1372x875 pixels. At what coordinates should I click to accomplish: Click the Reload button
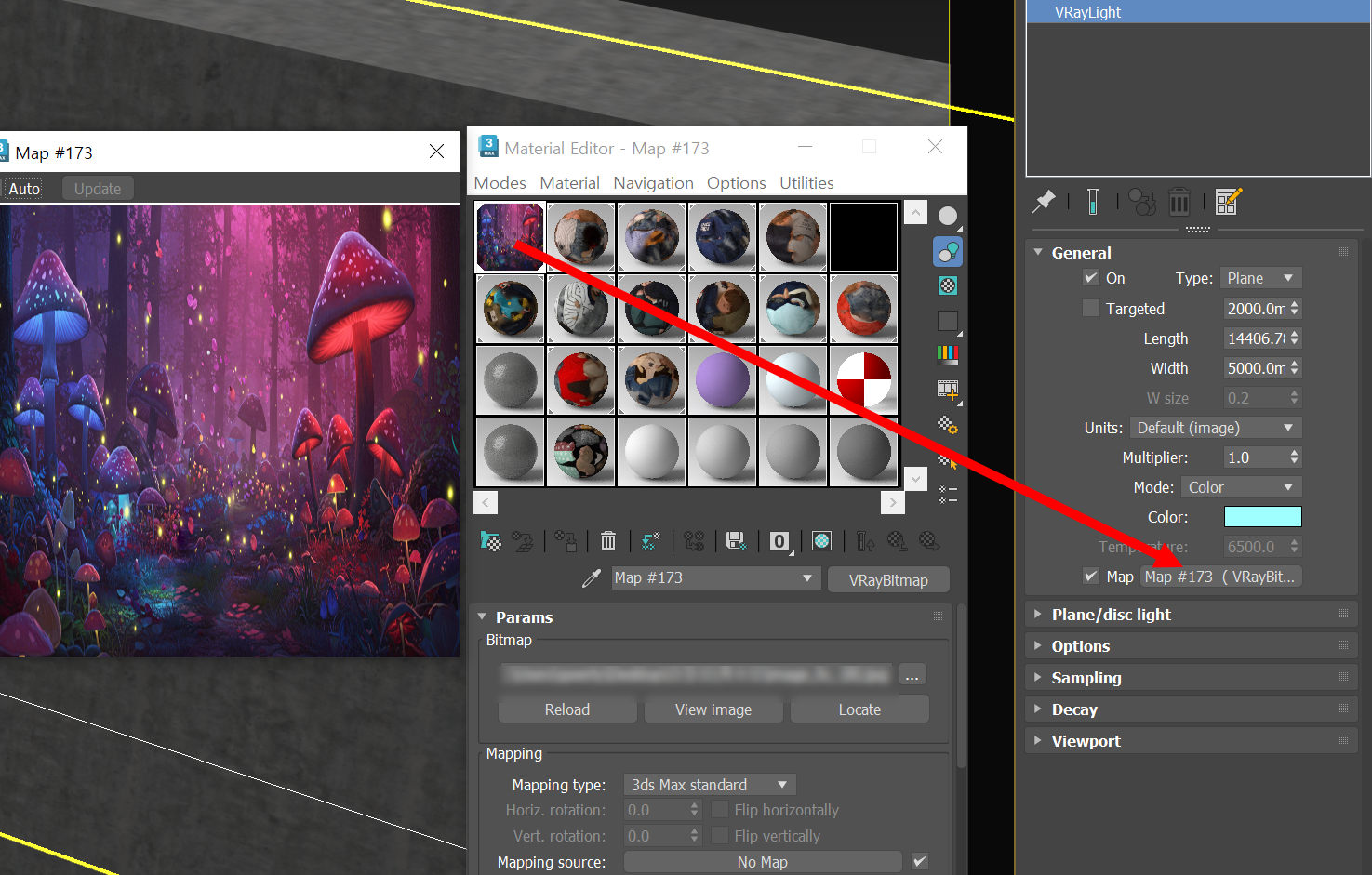point(567,709)
